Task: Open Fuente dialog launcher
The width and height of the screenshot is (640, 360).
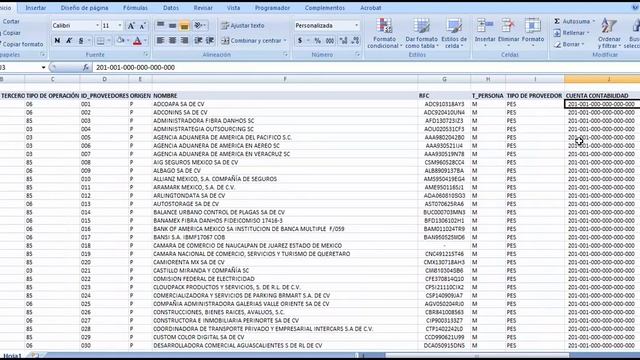Action: (x=146, y=54)
